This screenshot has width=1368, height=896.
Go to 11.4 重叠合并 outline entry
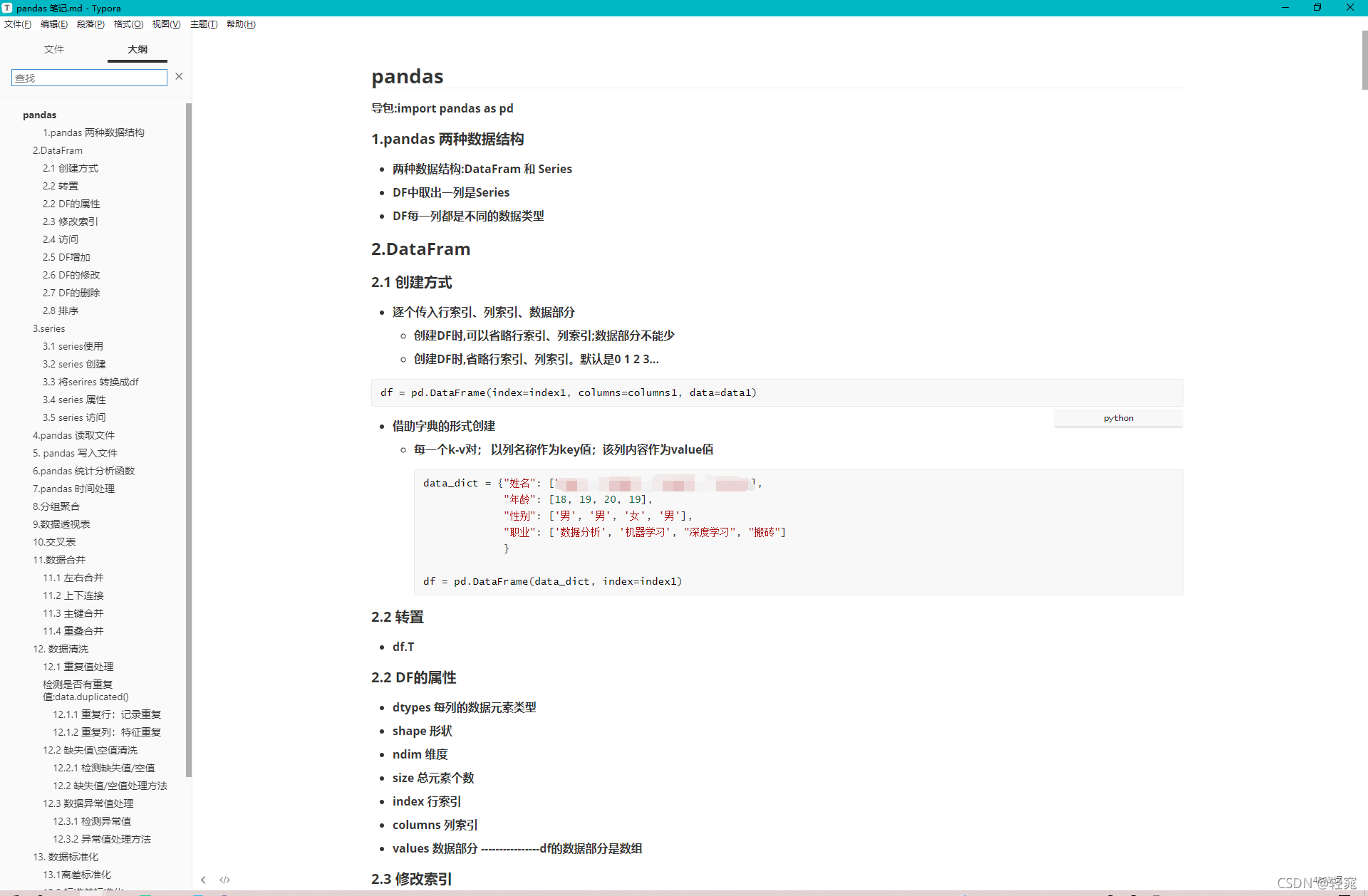[73, 631]
